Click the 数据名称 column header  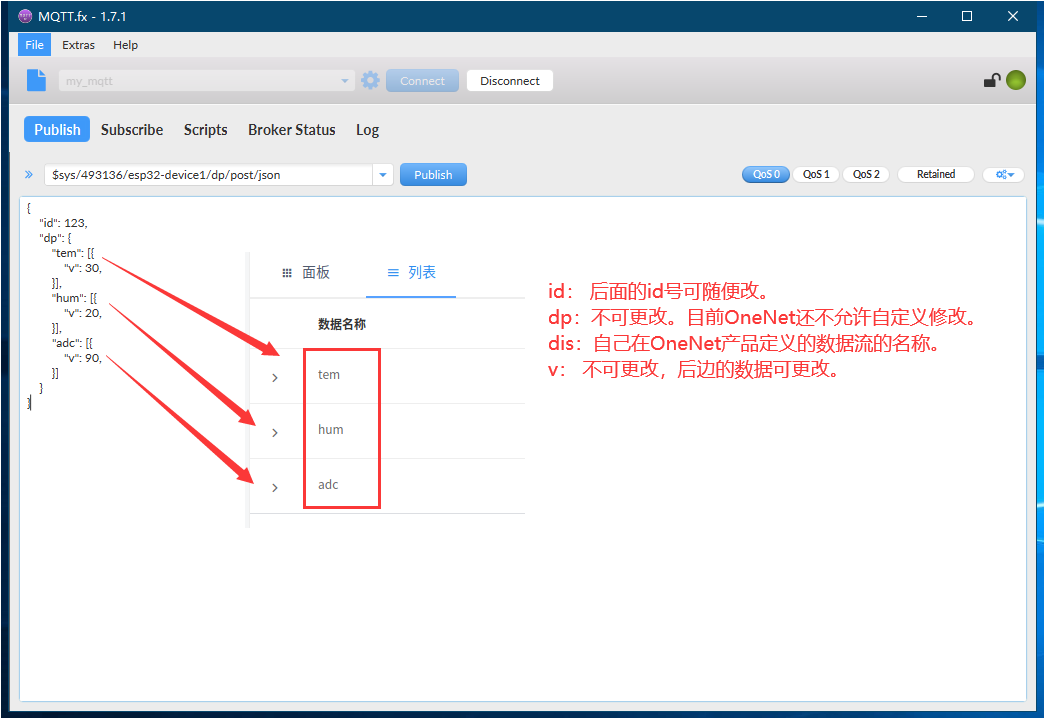pyautogui.click(x=342, y=324)
